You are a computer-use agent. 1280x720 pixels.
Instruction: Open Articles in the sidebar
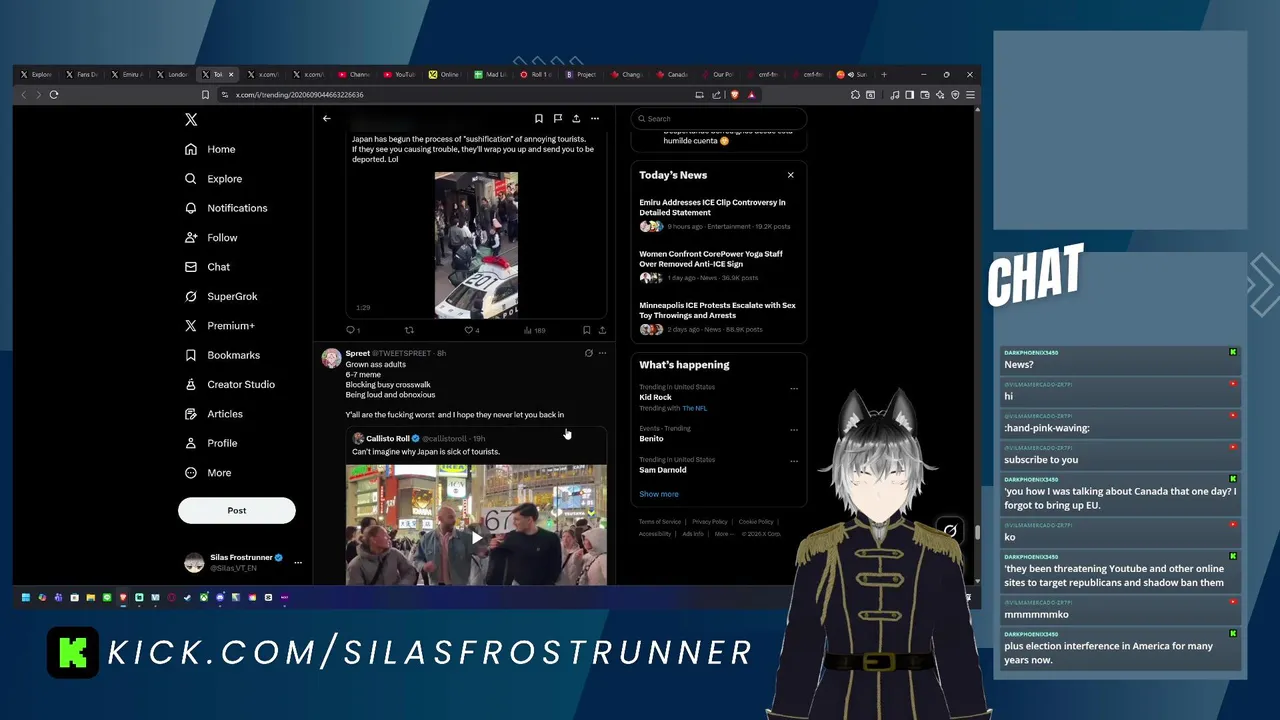[x=214, y=414]
